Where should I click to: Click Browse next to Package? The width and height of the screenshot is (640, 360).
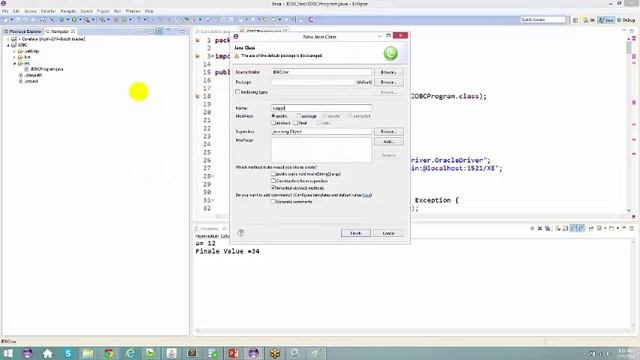389,82
